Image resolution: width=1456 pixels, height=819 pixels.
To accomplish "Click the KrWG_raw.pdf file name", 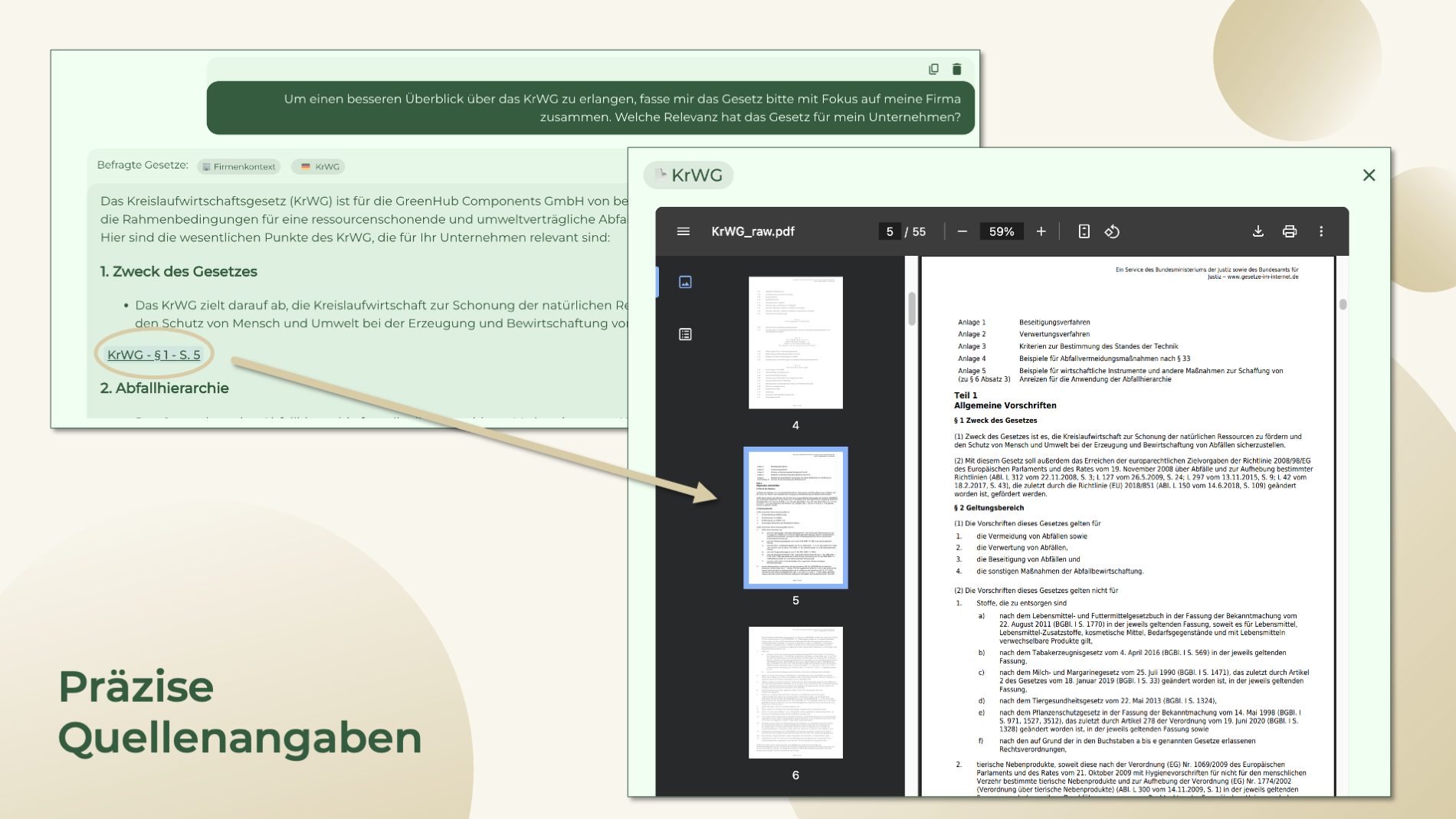I will tap(753, 231).
